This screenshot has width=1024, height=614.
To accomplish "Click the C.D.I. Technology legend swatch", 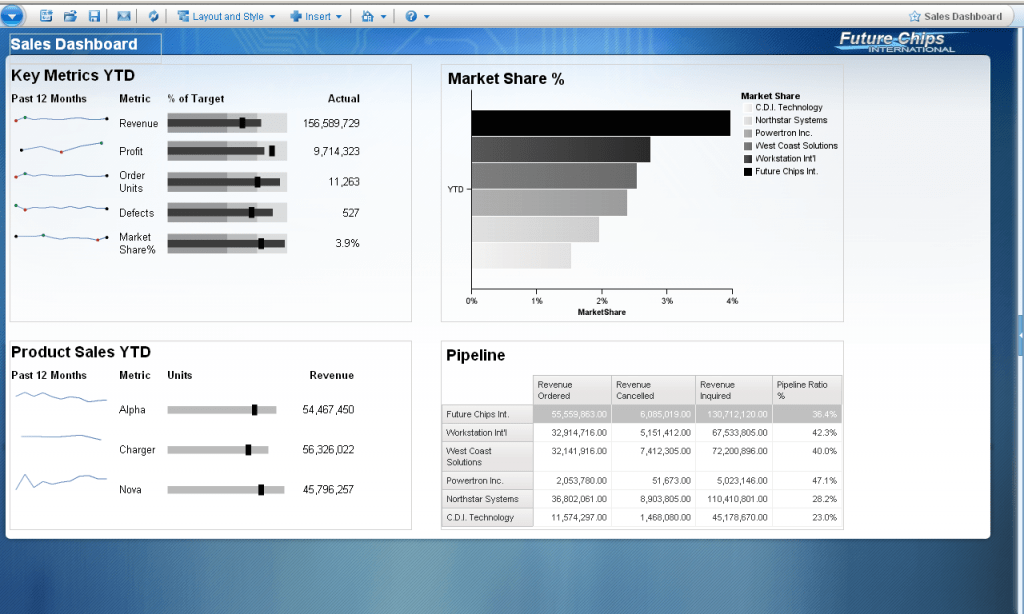I will pos(748,108).
